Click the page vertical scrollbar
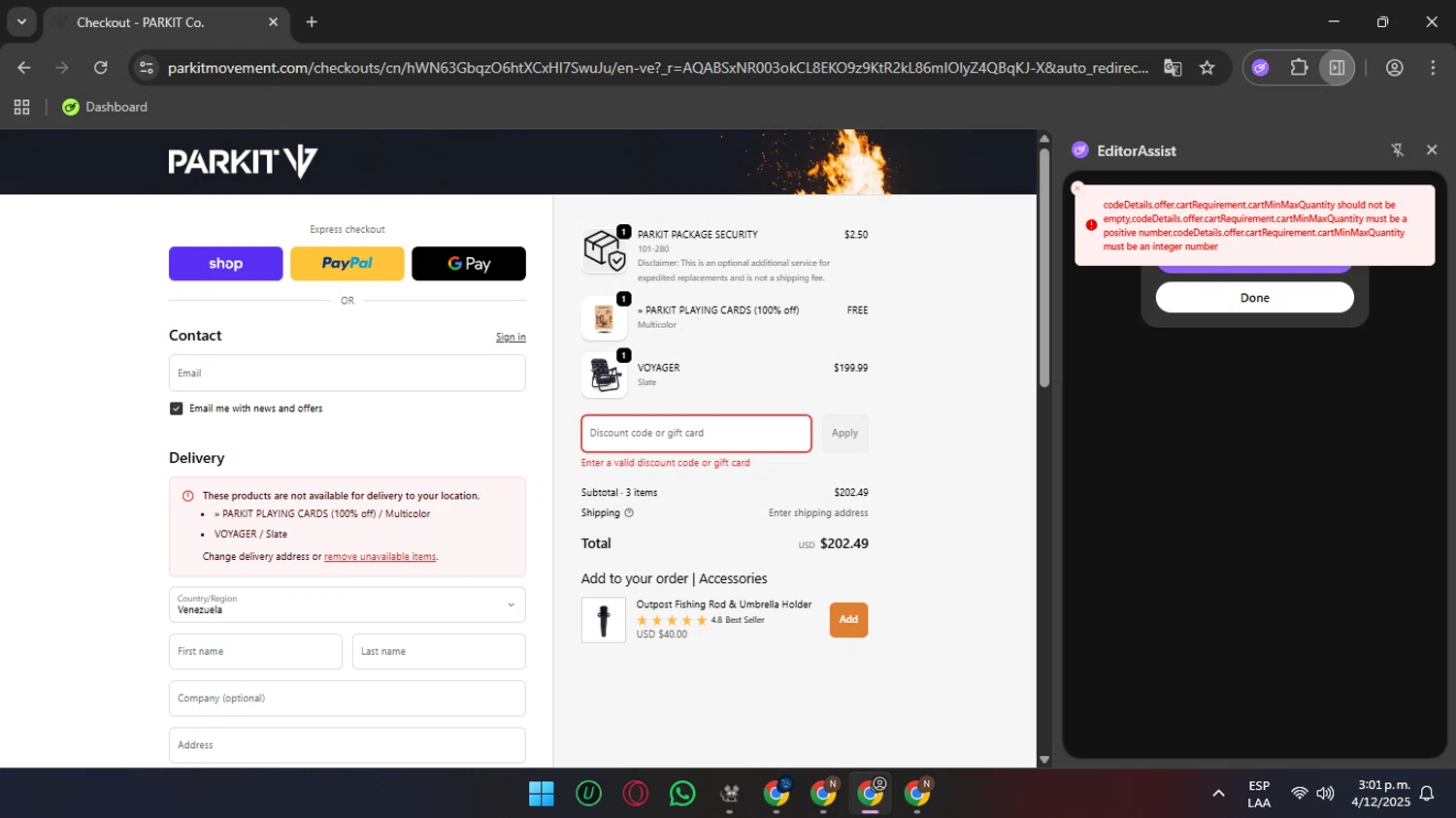This screenshot has width=1456, height=818. point(1044,268)
